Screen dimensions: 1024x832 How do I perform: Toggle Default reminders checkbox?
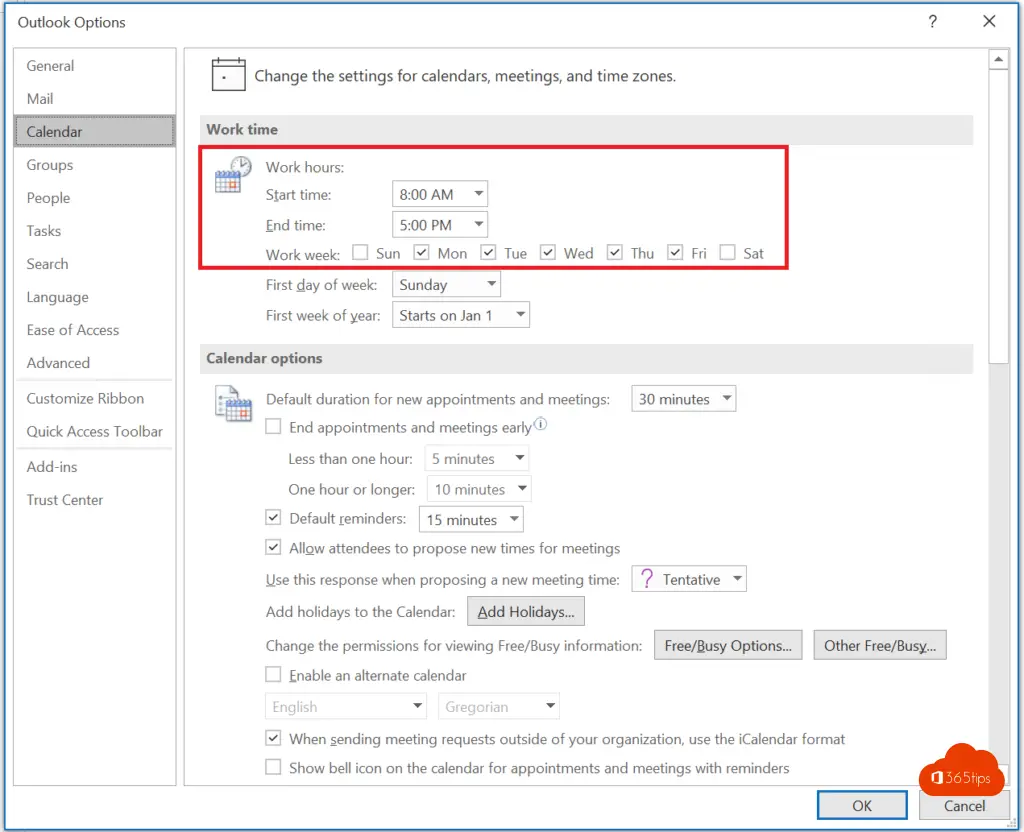[273, 519]
